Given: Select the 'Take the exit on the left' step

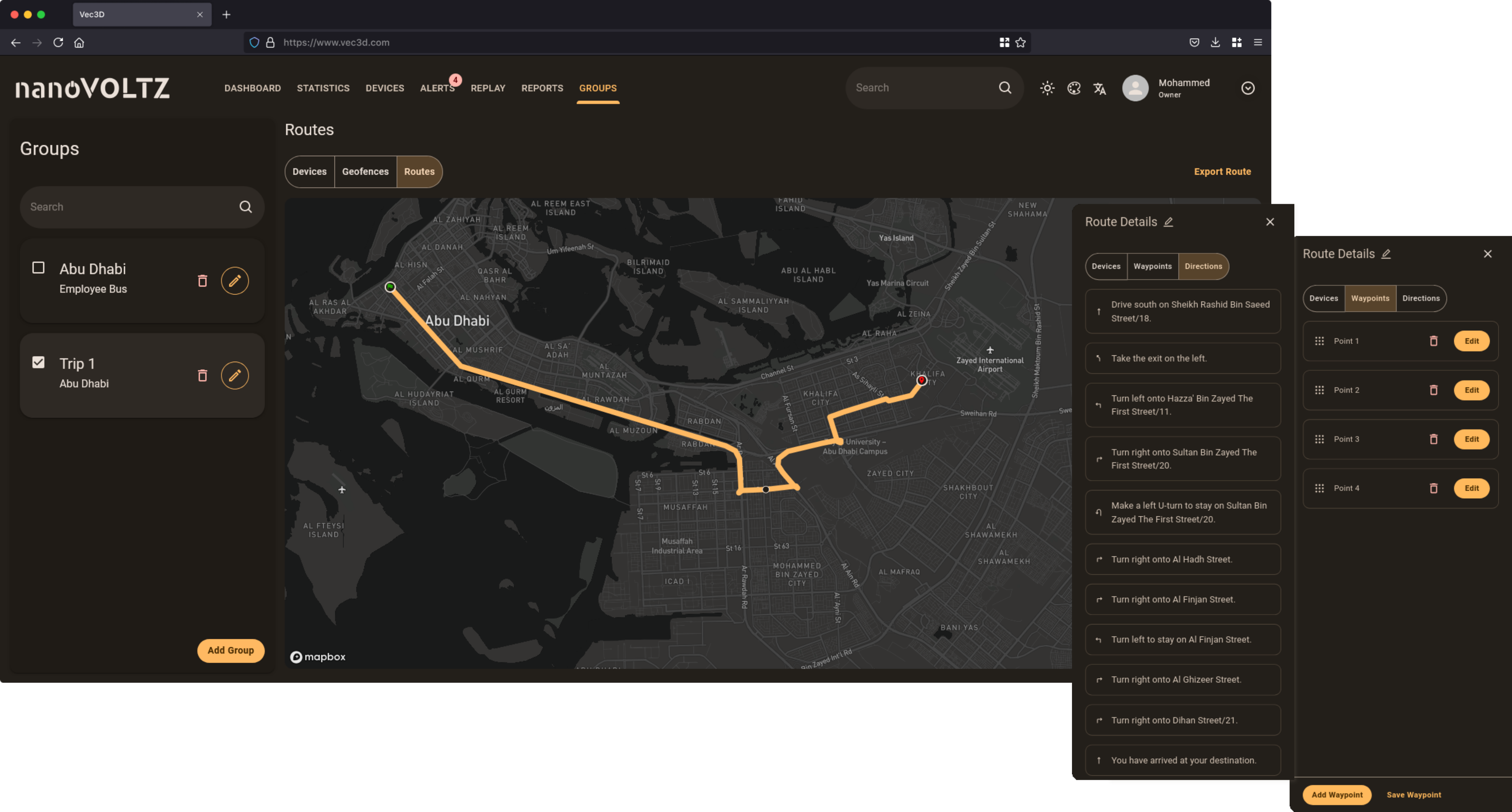Looking at the screenshot, I should click(x=1183, y=358).
